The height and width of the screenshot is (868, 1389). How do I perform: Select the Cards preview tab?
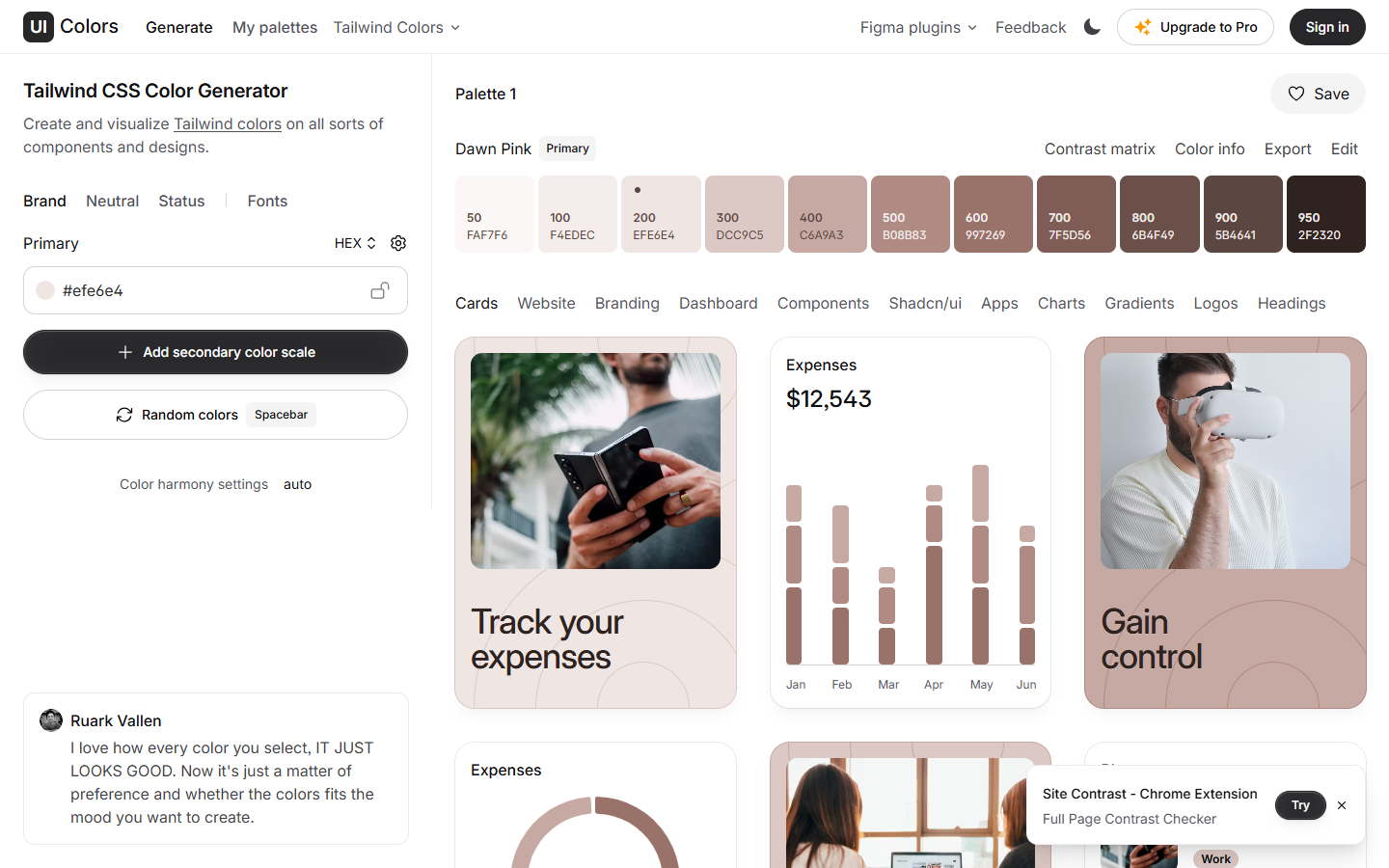click(x=477, y=303)
